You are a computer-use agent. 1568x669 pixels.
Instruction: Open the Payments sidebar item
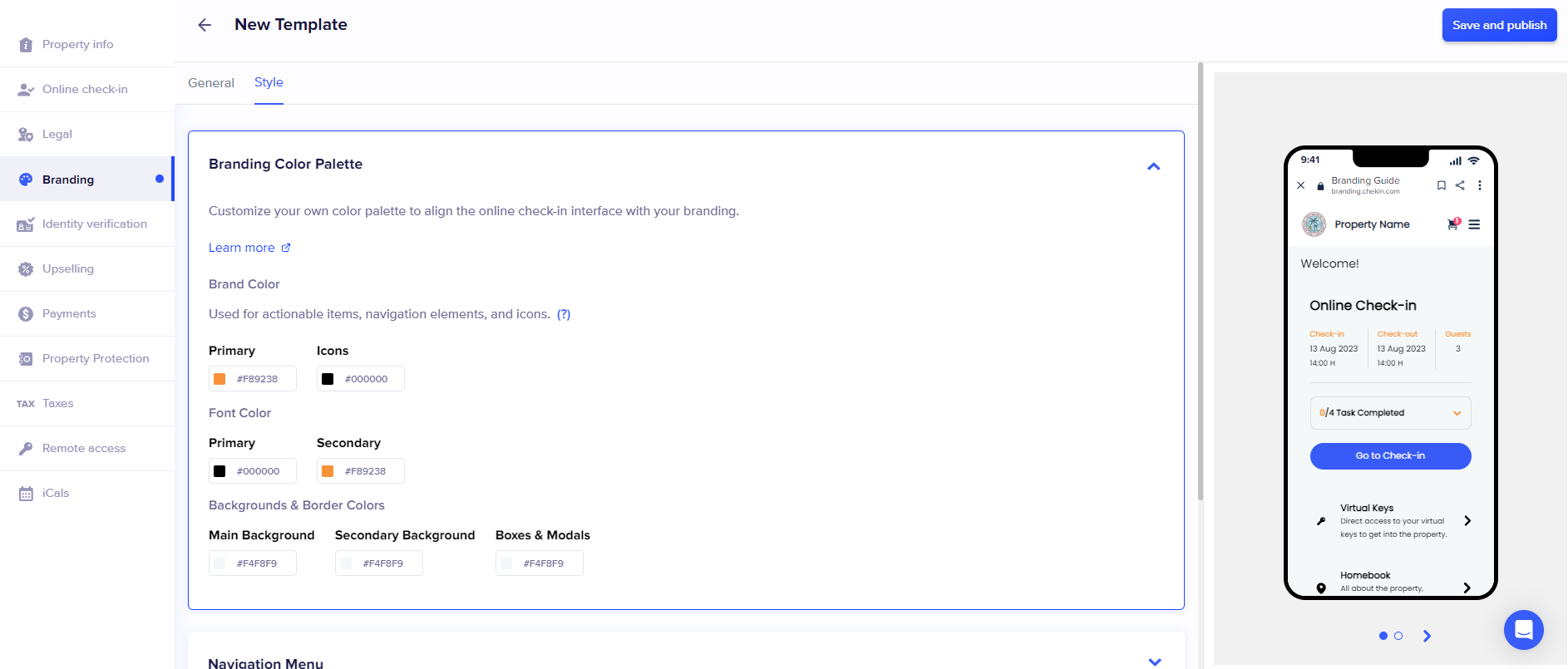pos(69,314)
